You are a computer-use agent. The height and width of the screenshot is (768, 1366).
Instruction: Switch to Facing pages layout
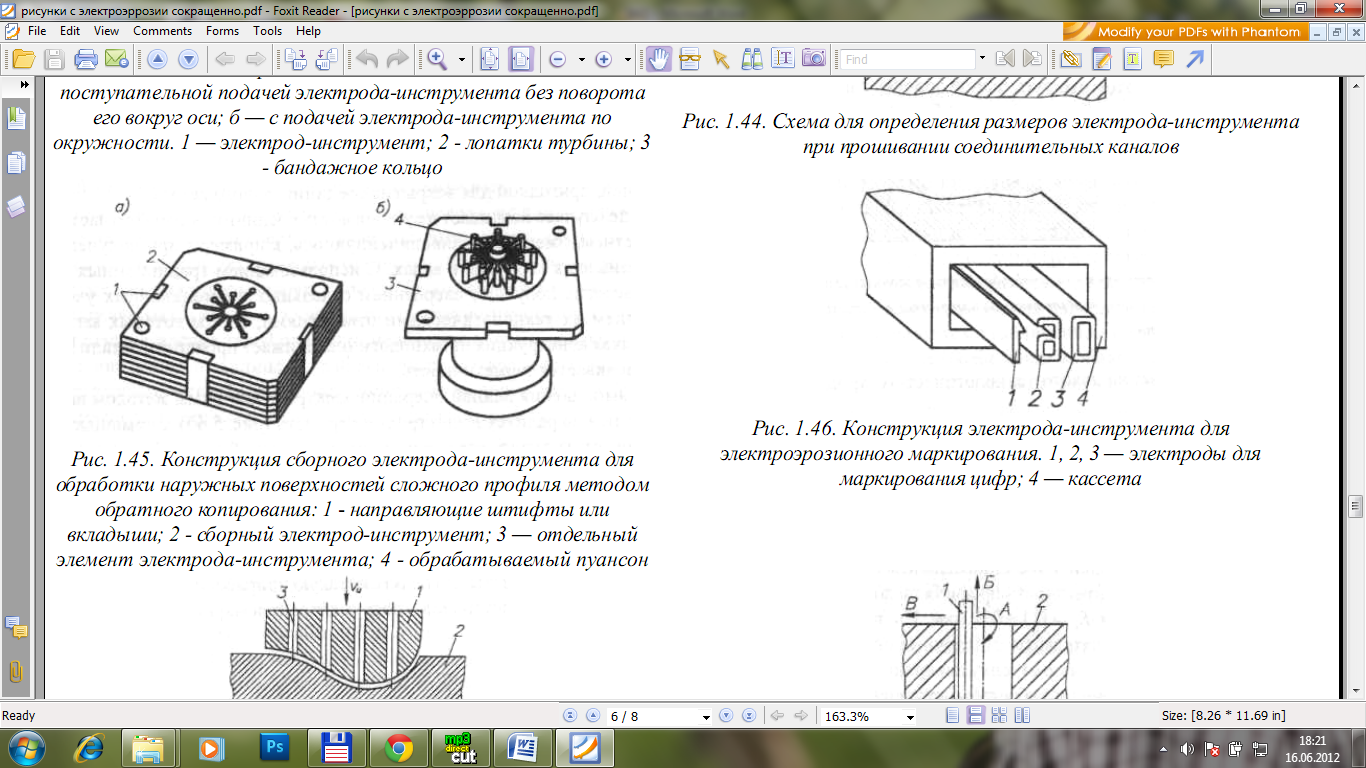coord(1021,716)
